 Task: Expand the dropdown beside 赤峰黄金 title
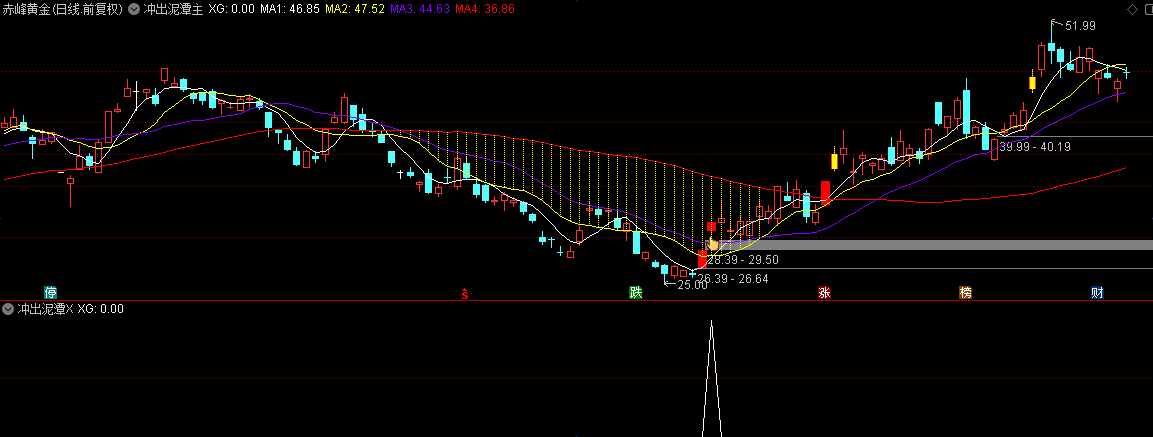coord(133,10)
